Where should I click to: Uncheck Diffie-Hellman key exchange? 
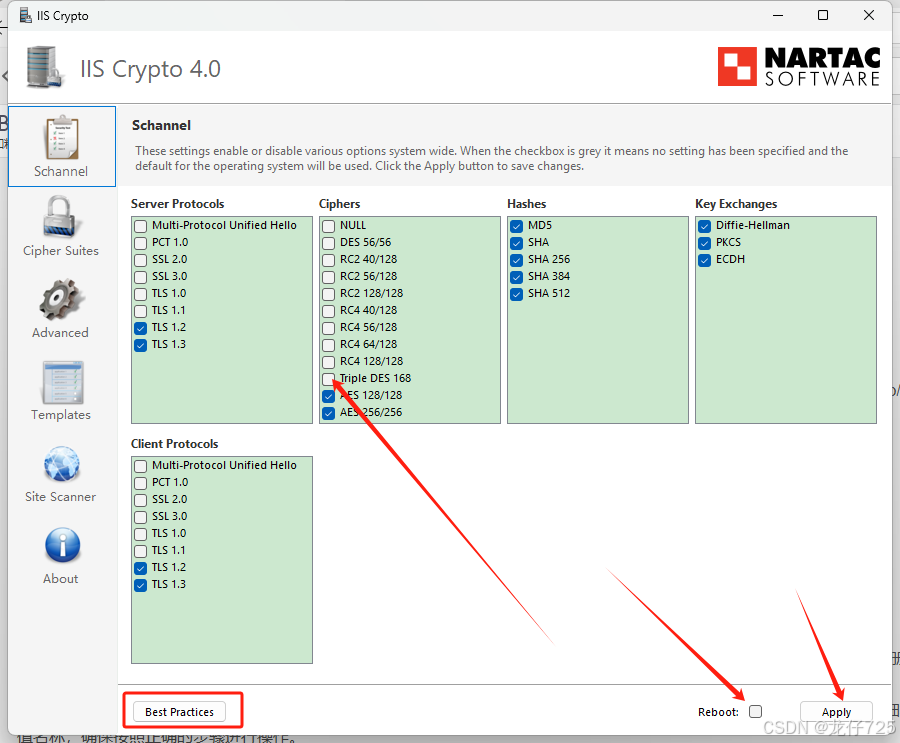pos(705,226)
